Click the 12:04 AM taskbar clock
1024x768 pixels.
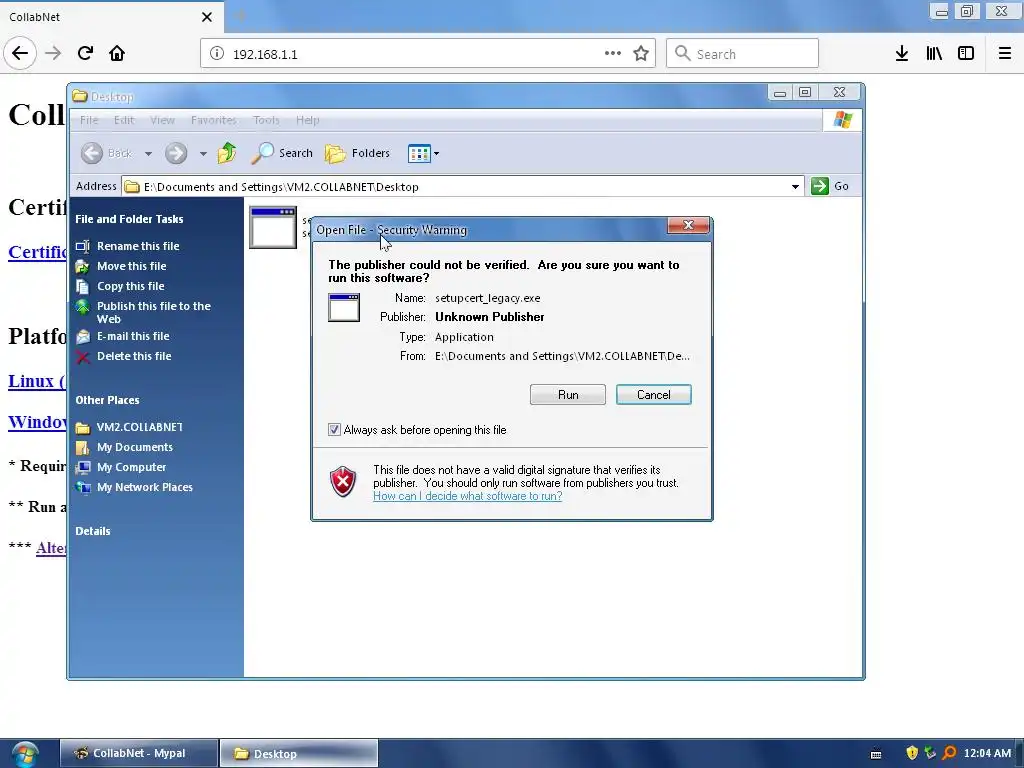click(x=987, y=753)
